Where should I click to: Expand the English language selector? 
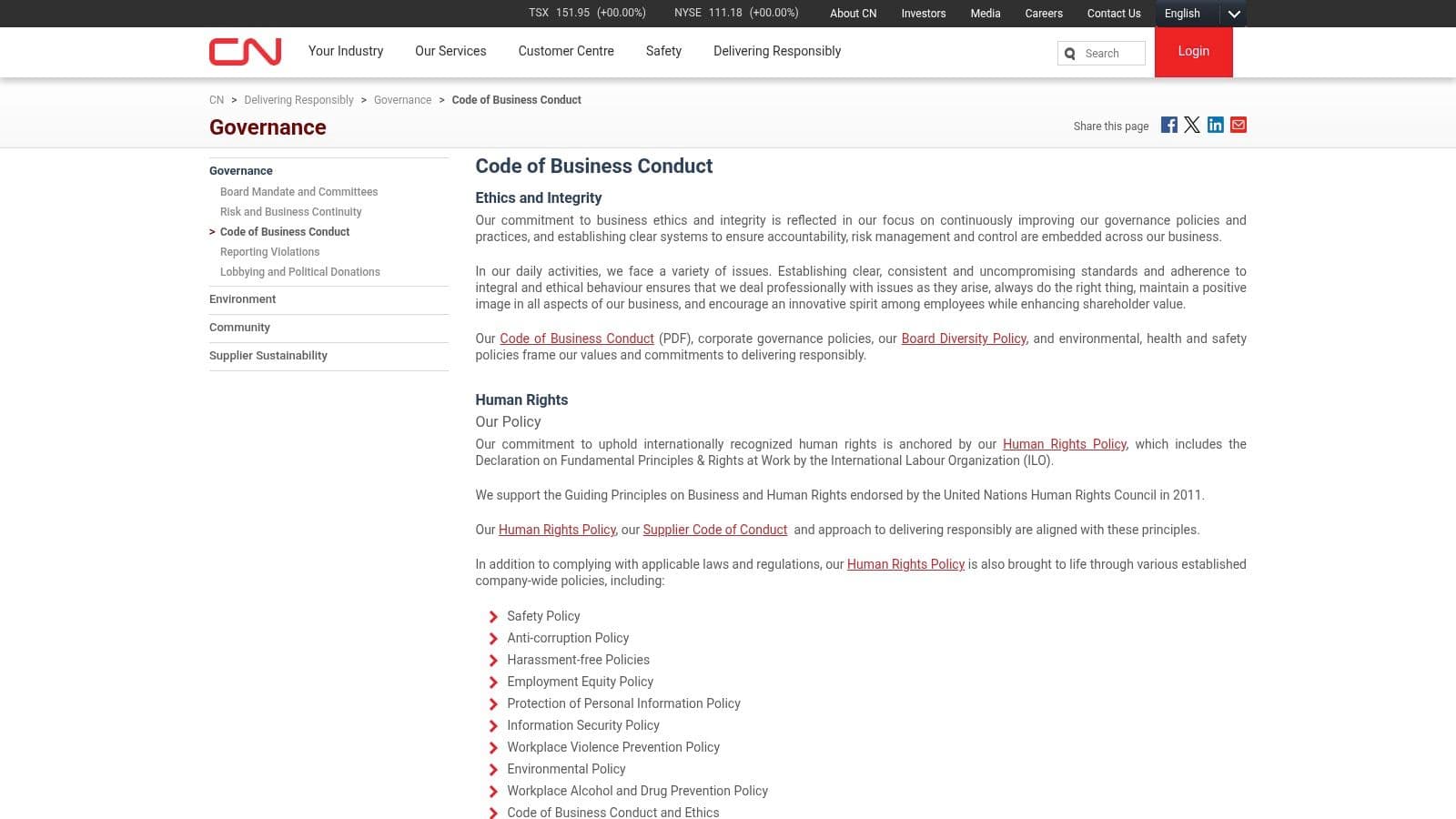[1235, 14]
